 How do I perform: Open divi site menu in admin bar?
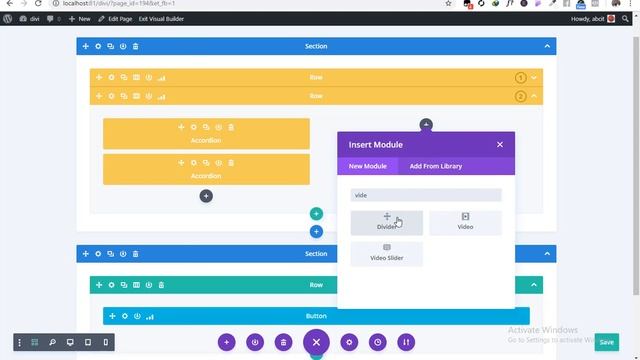coord(30,19)
